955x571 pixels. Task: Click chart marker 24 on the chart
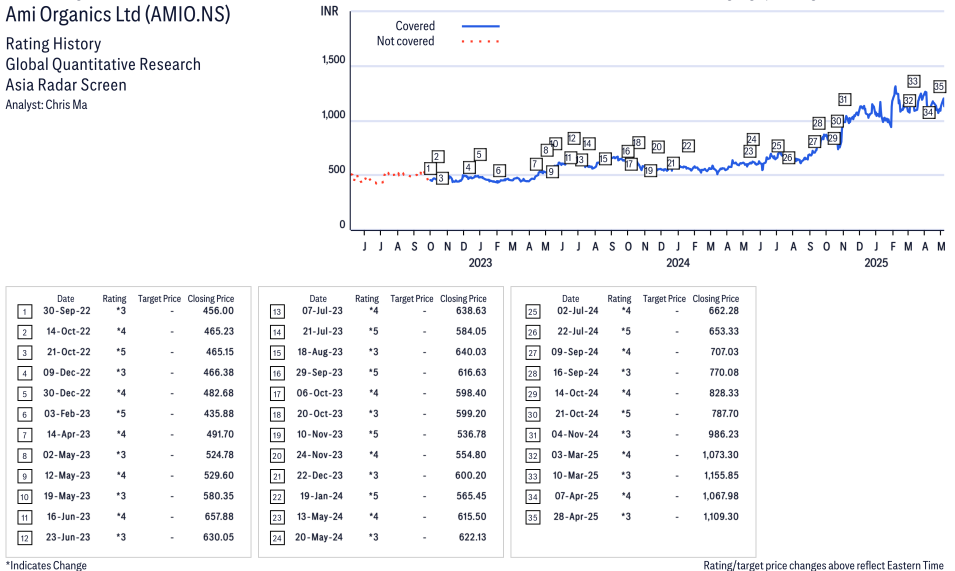pos(752,139)
